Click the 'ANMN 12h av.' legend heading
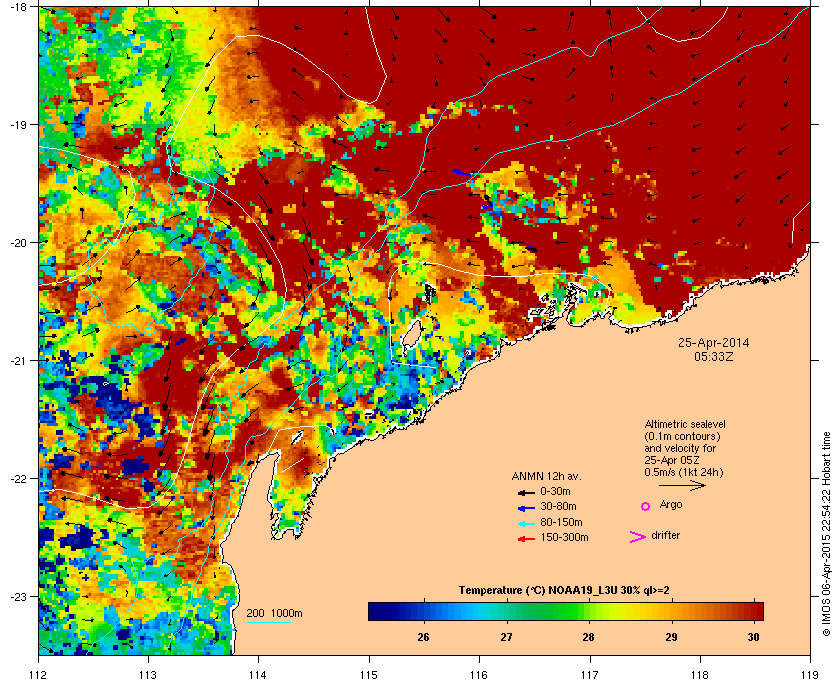Image resolution: width=840 pixels, height=680 pixels. [546, 476]
